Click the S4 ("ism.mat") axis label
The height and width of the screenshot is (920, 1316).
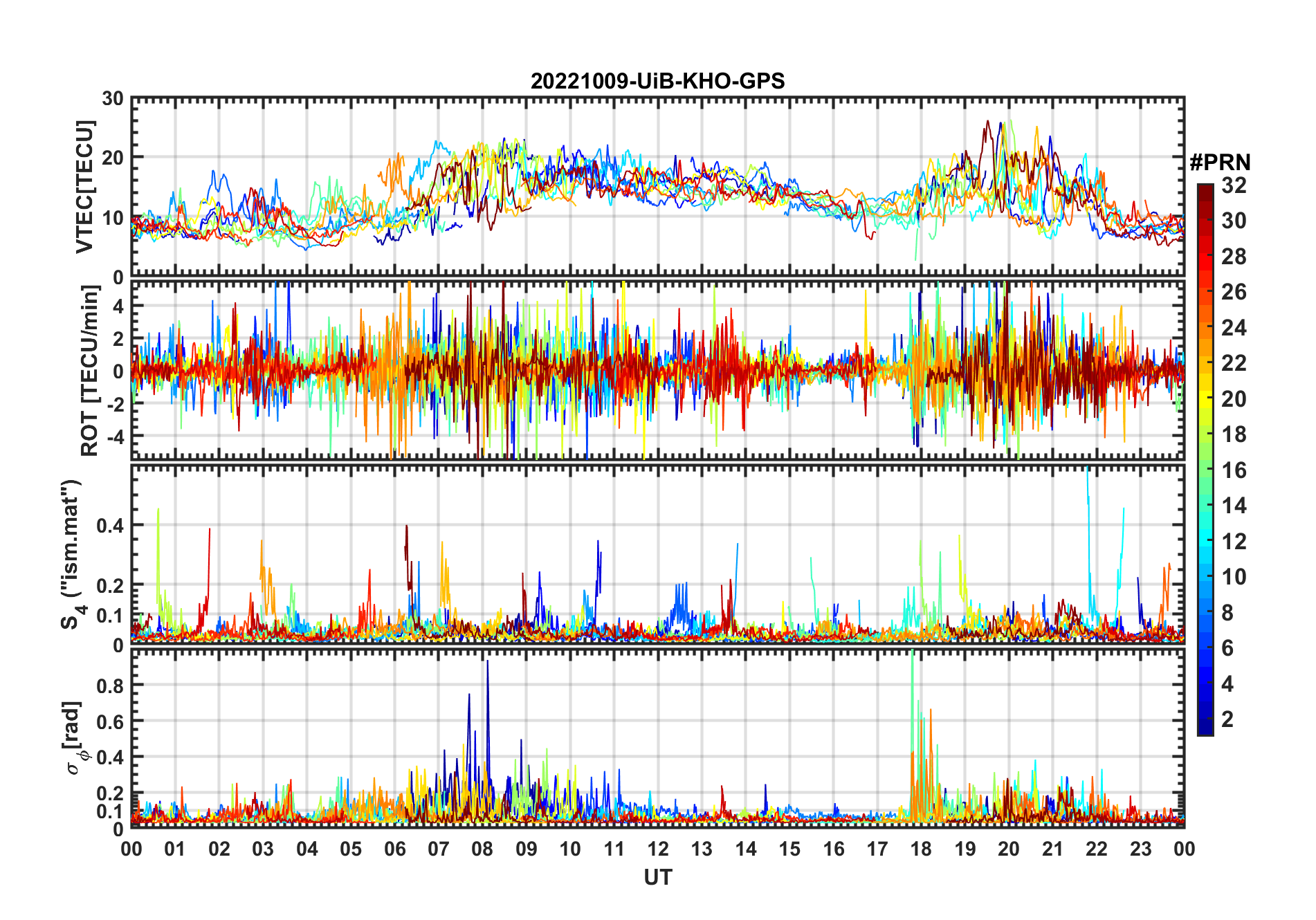[x=73, y=554]
